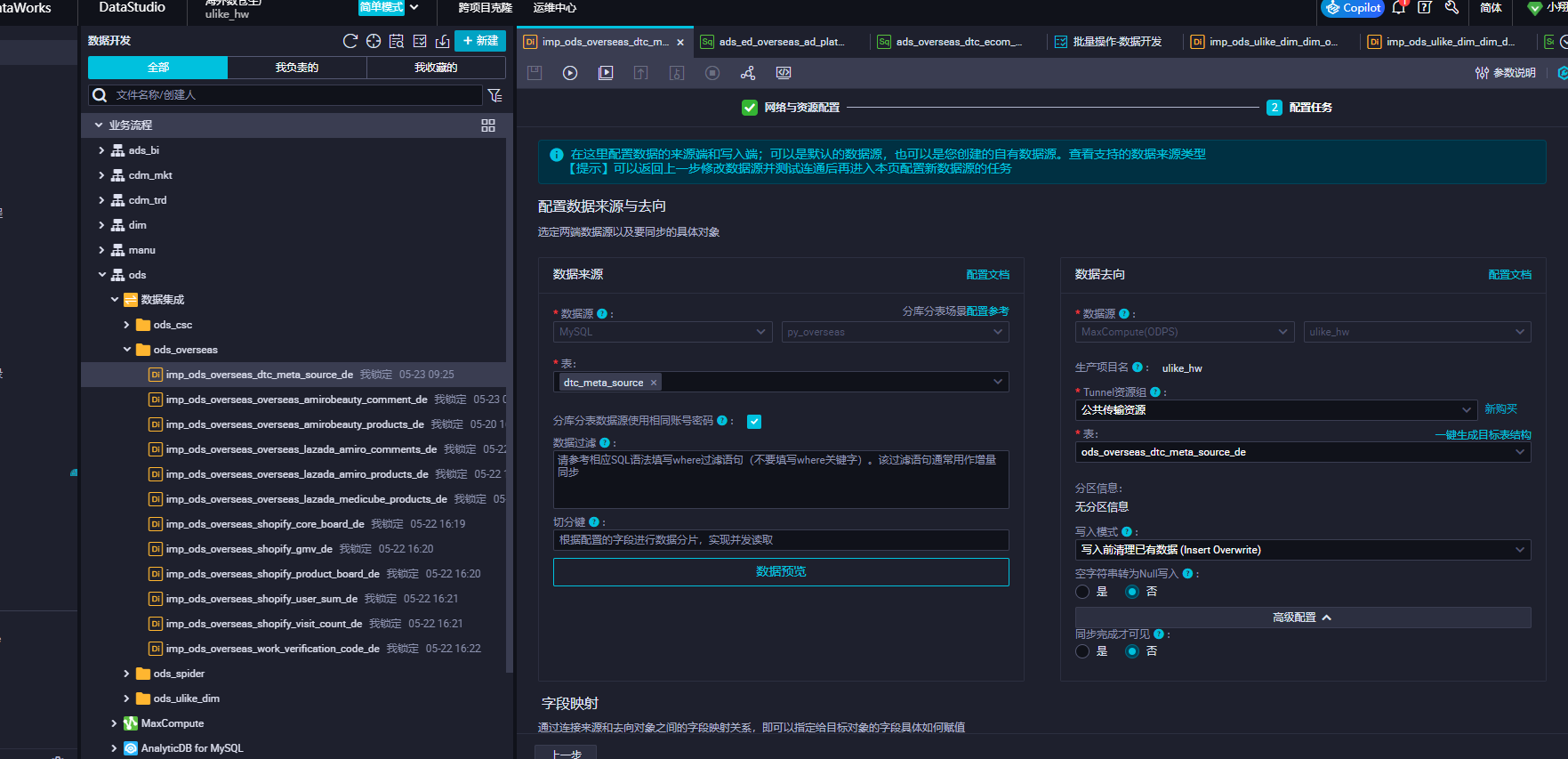Expand the MaxCompute node in the tree
The image size is (1568, 759).
coord(114,723)
